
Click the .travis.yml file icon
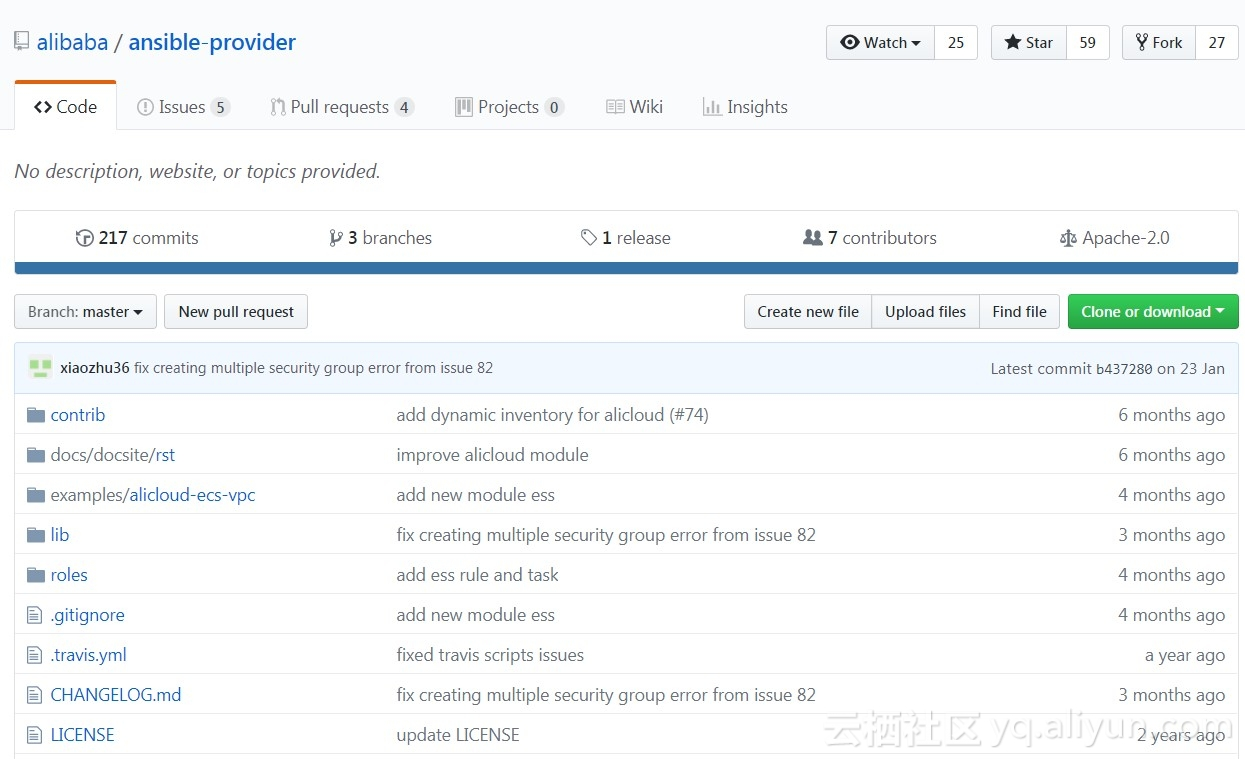tap(35, 655)
